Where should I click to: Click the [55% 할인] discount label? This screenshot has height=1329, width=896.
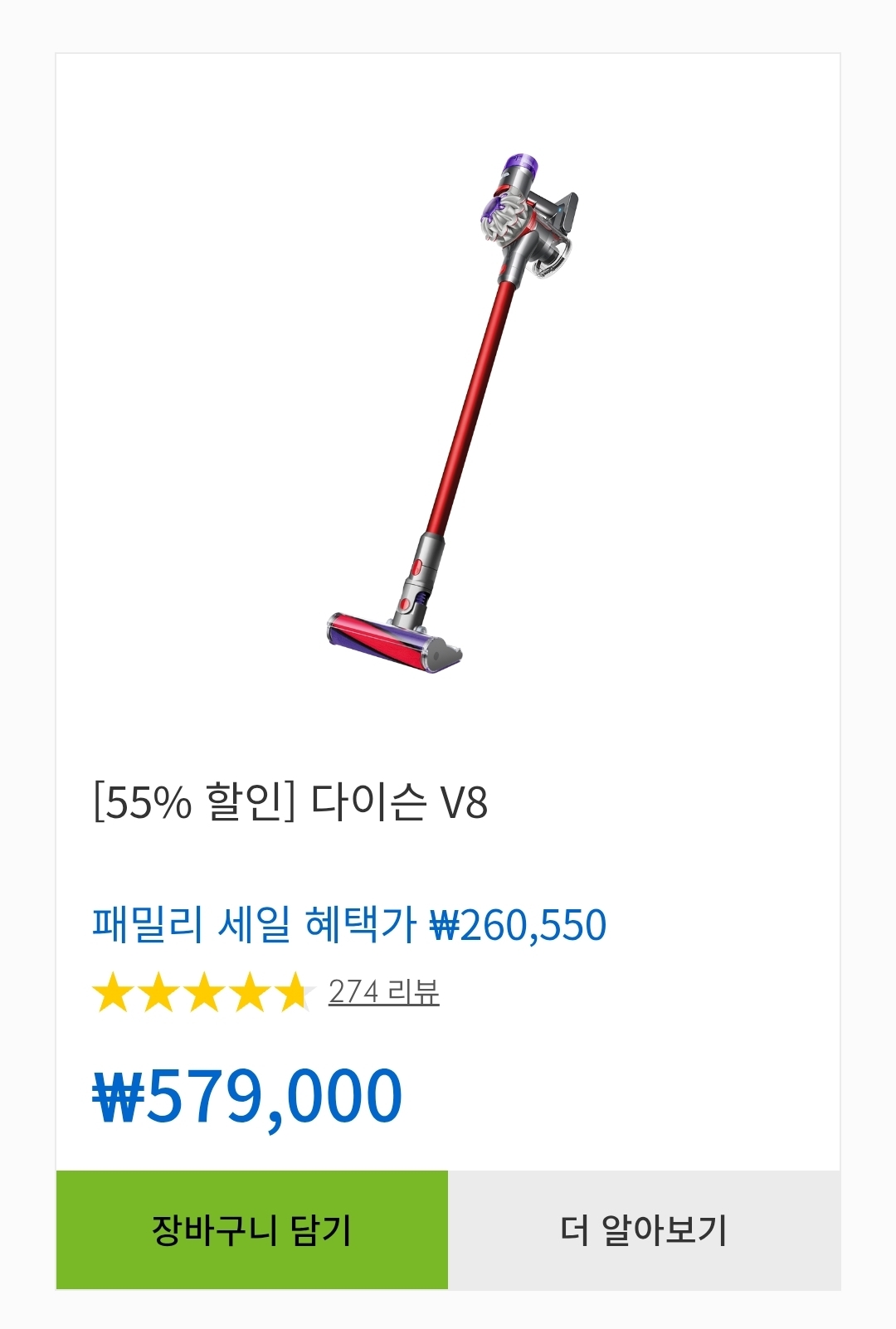click(194, 801)
